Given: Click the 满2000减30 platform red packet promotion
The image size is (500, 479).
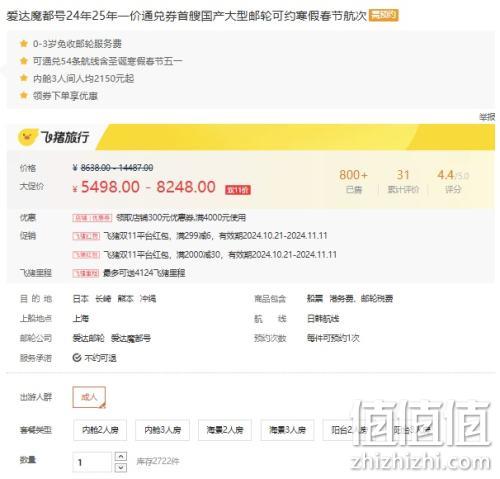Looking at the screenshot, I should (220, 255).
